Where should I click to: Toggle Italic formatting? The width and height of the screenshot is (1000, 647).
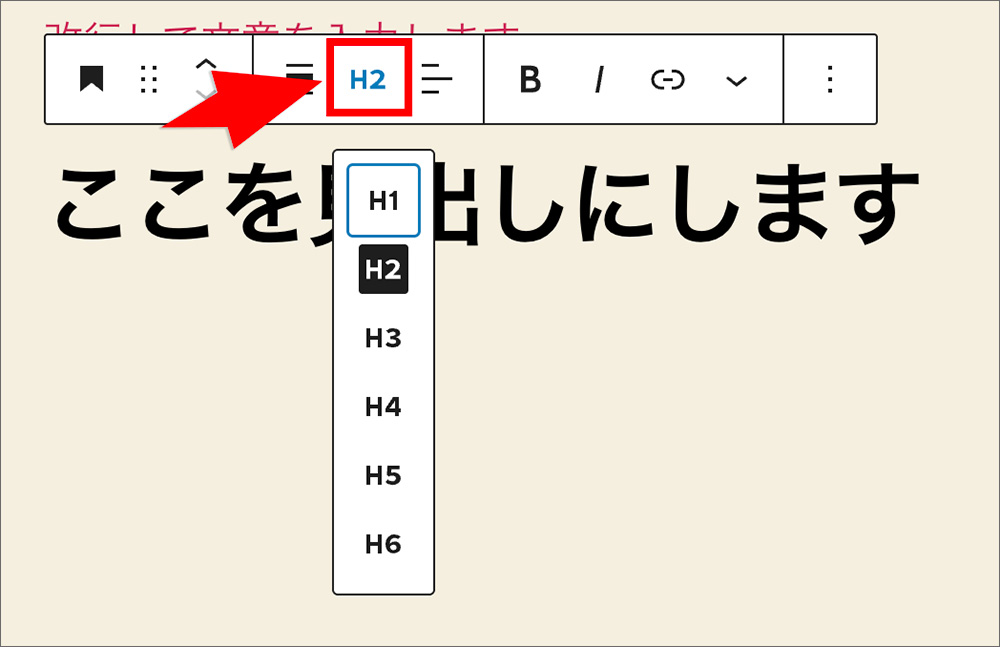pyautogui.click(x=599, y=79)
